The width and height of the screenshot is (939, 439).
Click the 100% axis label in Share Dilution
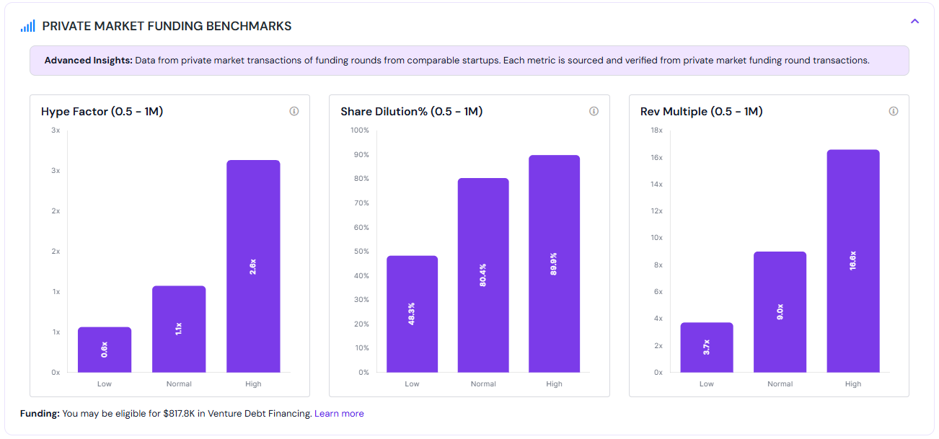[x=361, y=131]
